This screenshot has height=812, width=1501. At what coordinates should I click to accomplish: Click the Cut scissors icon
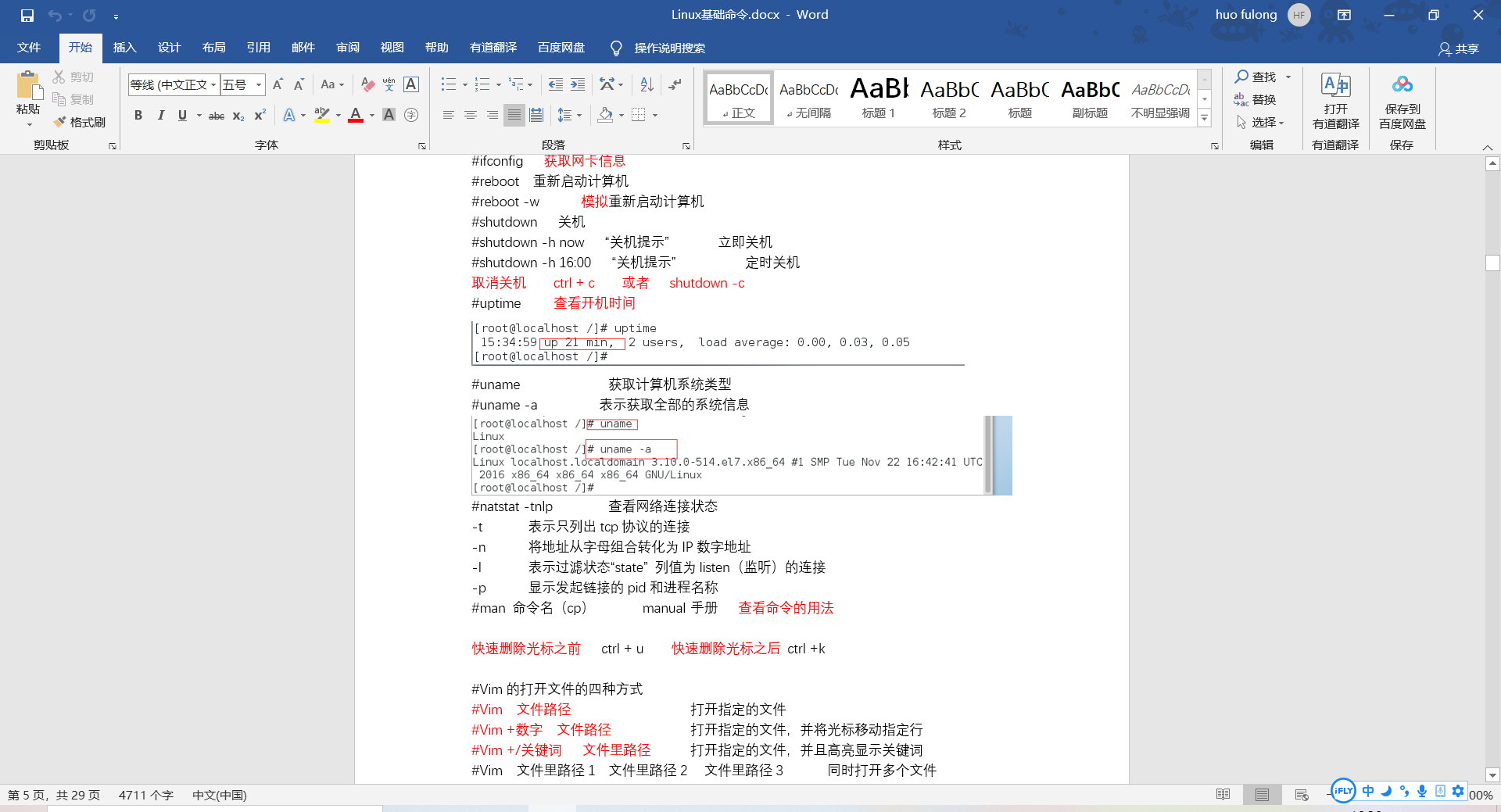pos(59,77)
